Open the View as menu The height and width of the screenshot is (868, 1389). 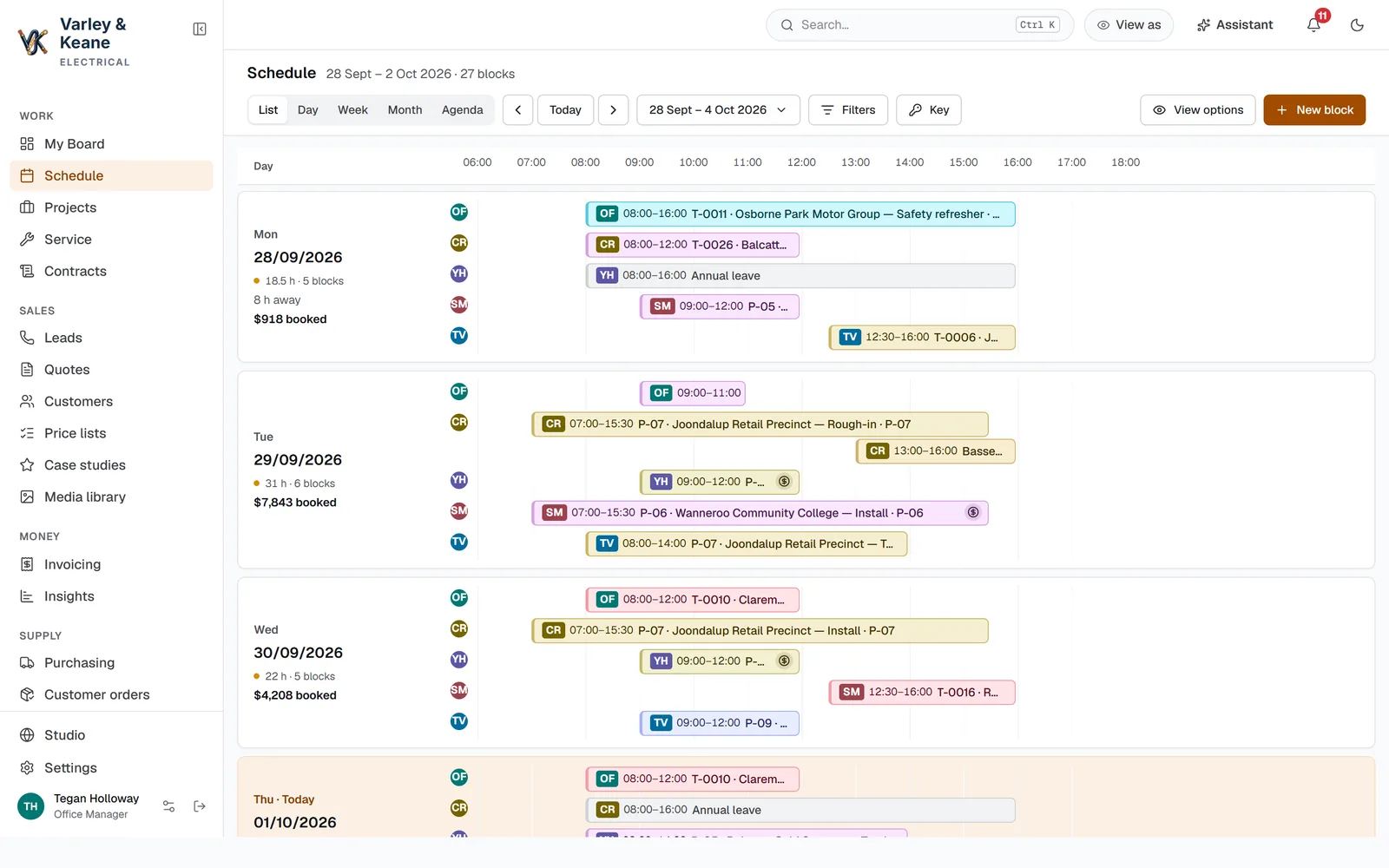[x=1129, y=25]
